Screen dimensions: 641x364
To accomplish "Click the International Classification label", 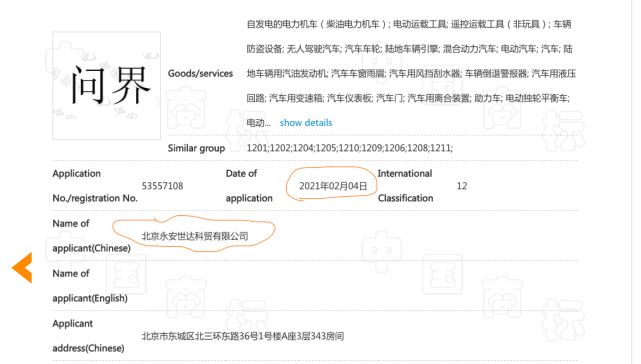I will (405, 186).
